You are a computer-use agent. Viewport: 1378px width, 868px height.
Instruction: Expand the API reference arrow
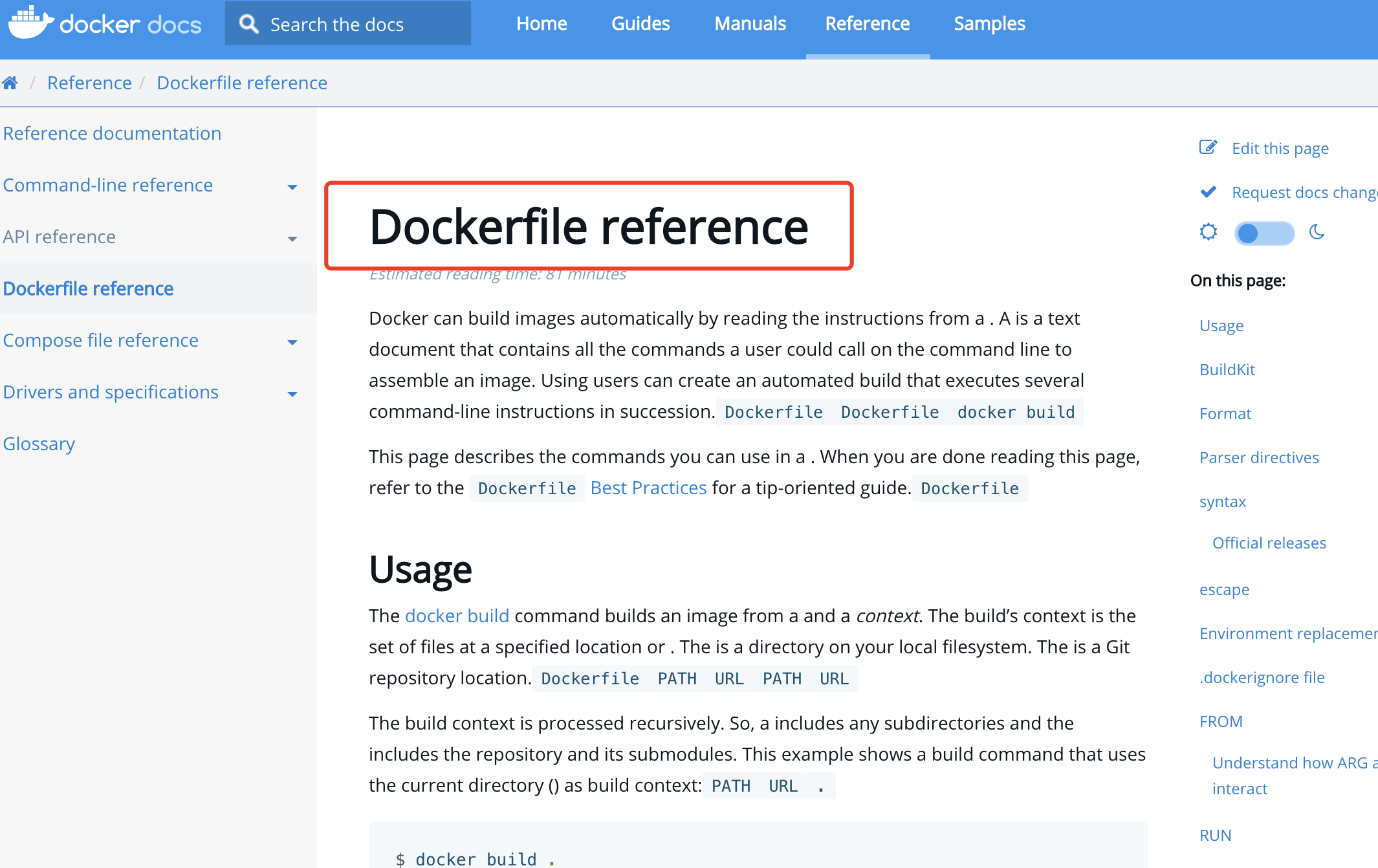292,239
